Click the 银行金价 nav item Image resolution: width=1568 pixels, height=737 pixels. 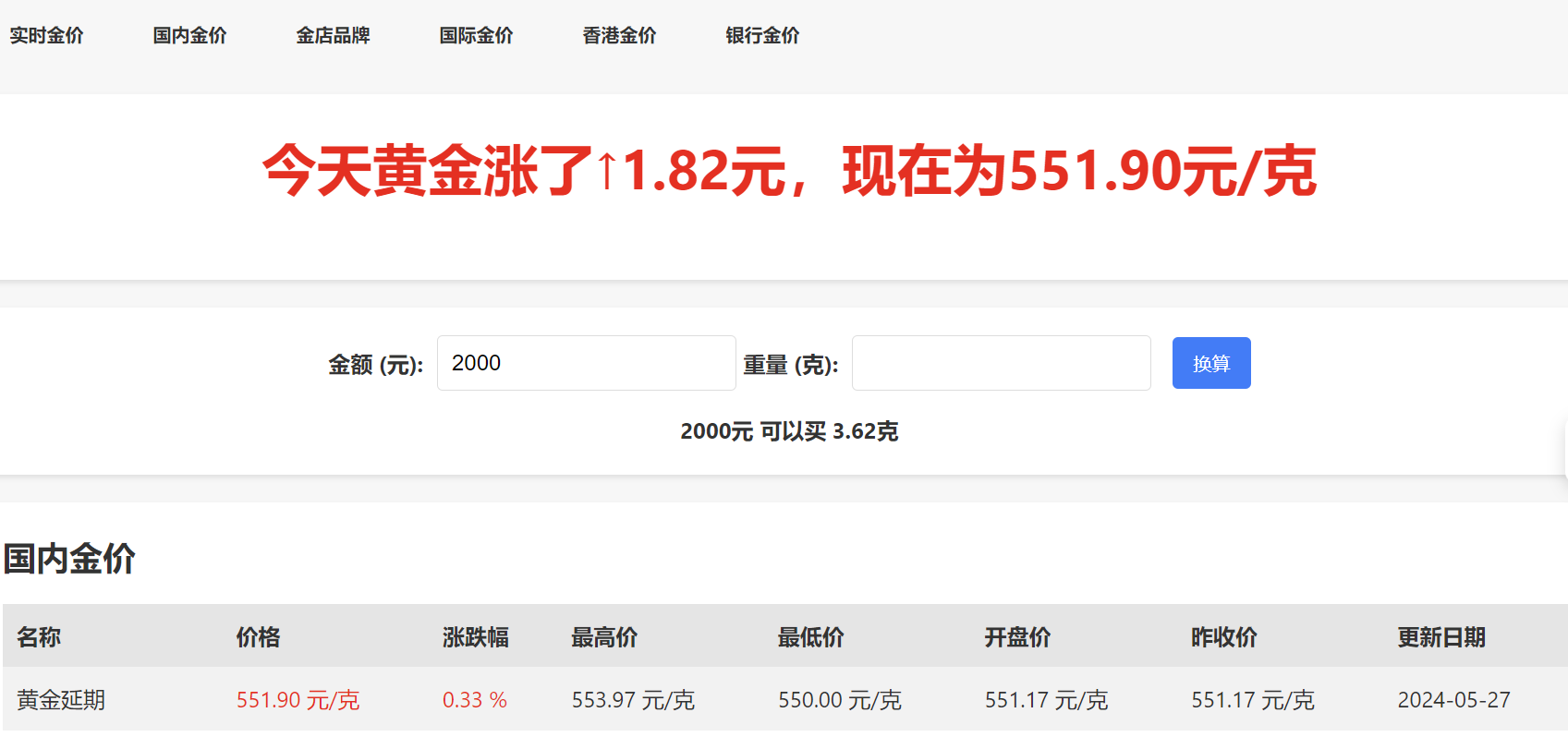coord(762,36)
